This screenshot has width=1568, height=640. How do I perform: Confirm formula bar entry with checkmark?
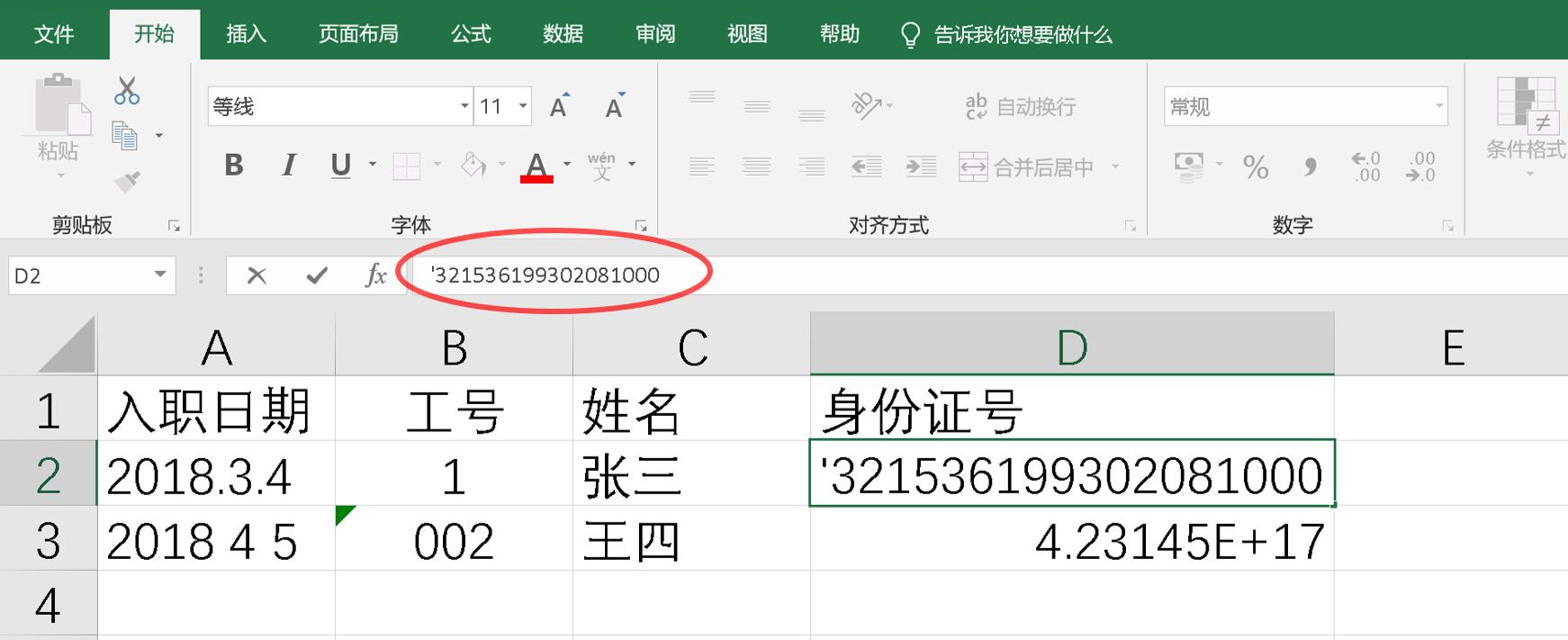316,275
